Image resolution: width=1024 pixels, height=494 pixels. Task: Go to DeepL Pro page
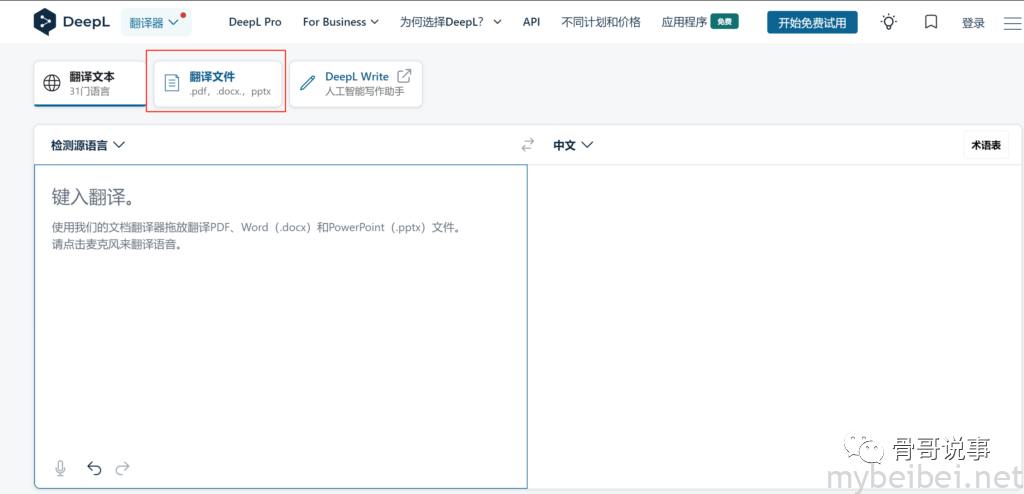click(x=255, y=22)
